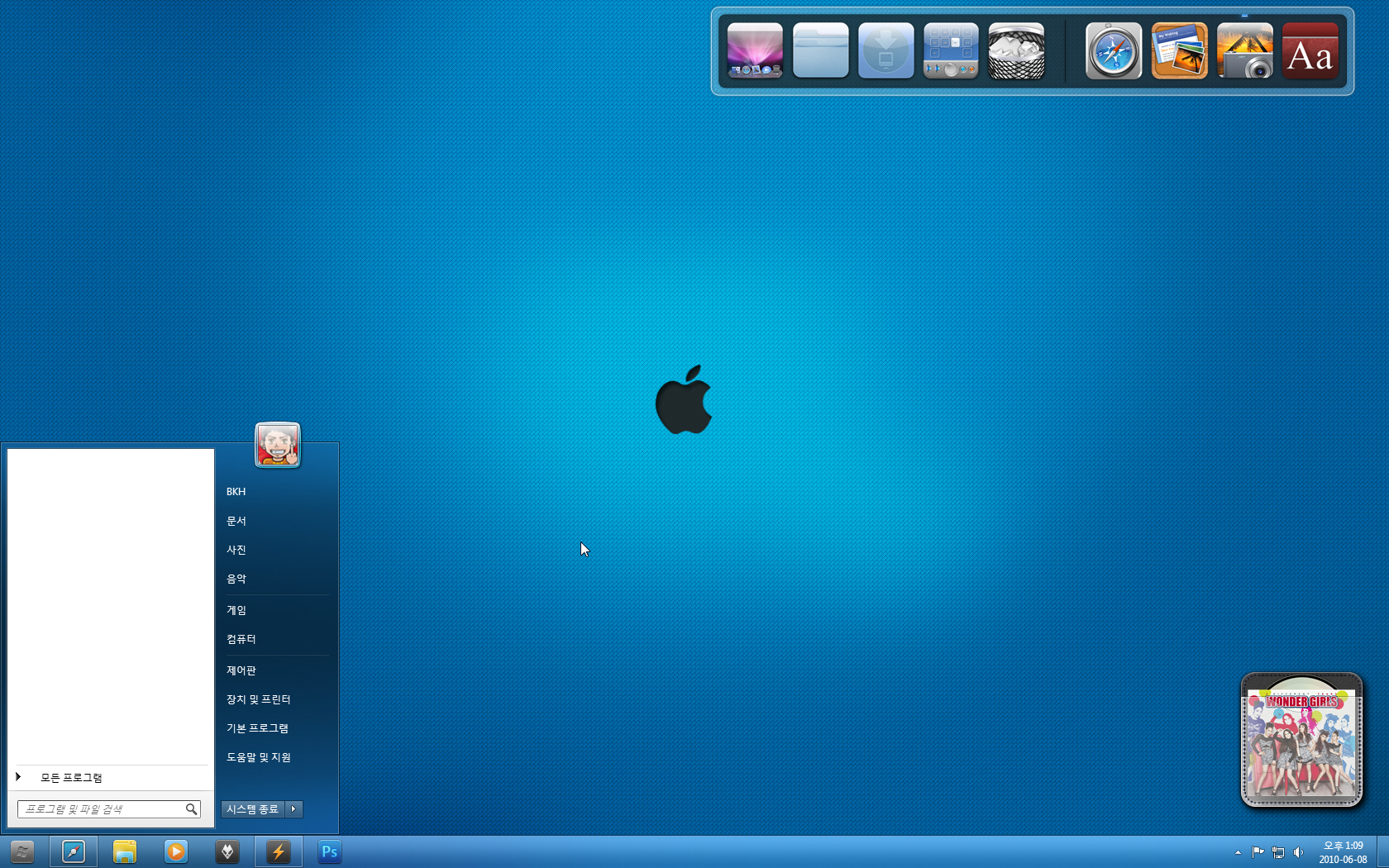The width and height of the screenshot is (1389, 868).
Task: Launch the Spaces grid icon in the dock
Action: (x=951, y=51)
